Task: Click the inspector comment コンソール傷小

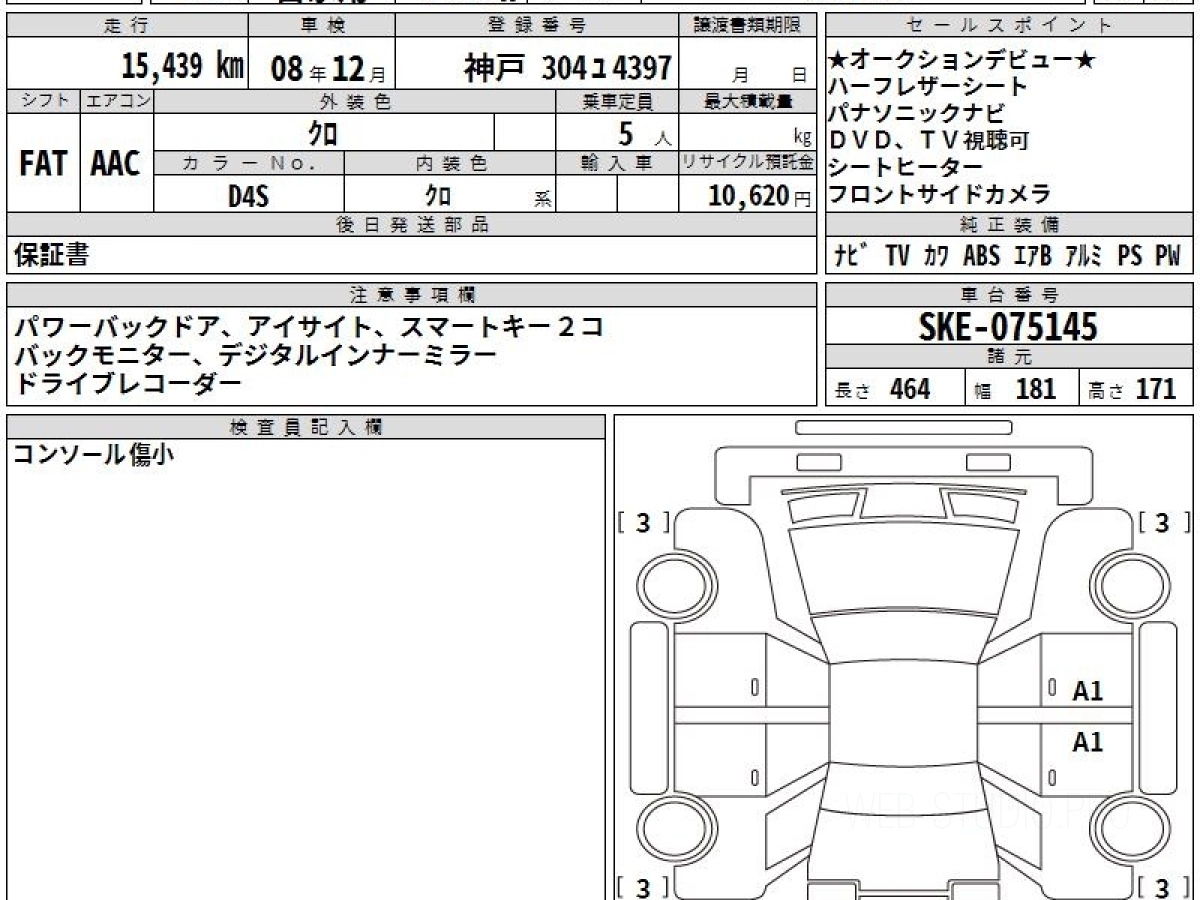Action: click(x=93, y=455)
